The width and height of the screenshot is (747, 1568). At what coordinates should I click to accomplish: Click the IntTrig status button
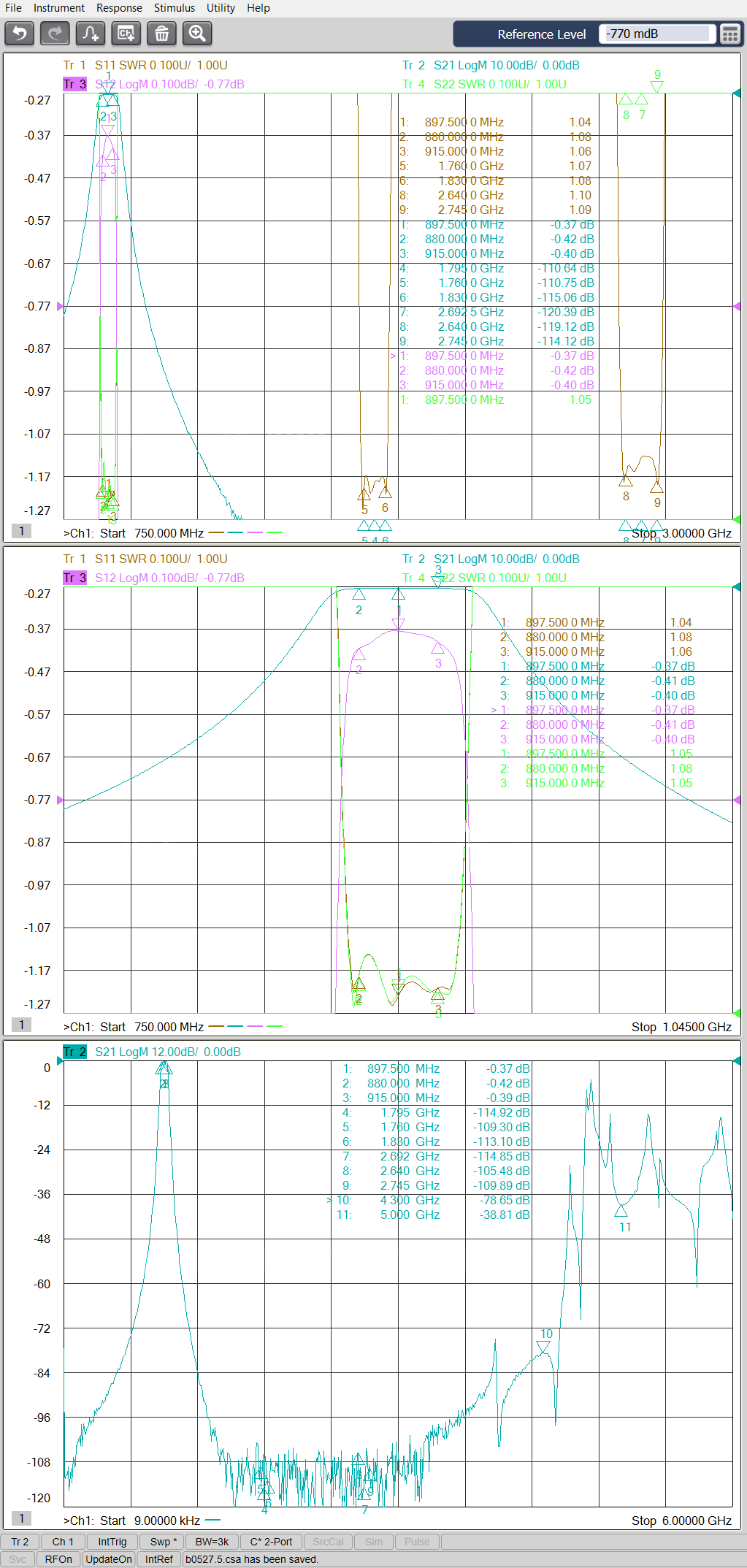coord(112,1542)
